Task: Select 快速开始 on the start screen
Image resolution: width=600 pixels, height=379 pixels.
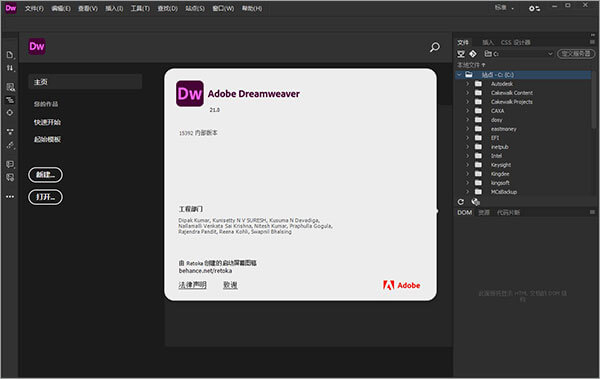Action: (x=47, y=122)
